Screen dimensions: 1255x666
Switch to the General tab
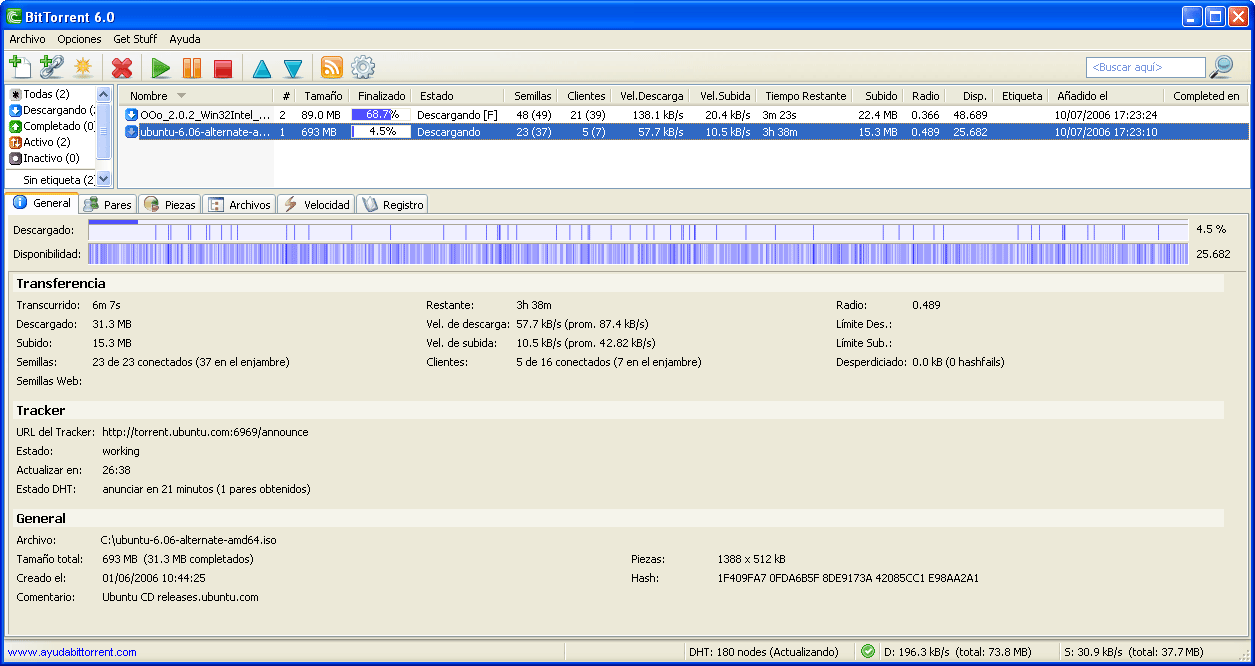pyautogui.click(x=42, y=203)
